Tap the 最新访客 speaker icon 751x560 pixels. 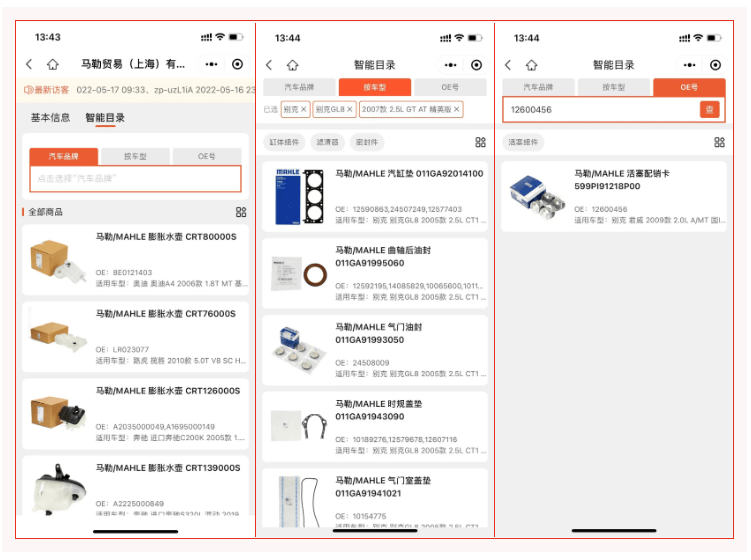pos(28,90)
